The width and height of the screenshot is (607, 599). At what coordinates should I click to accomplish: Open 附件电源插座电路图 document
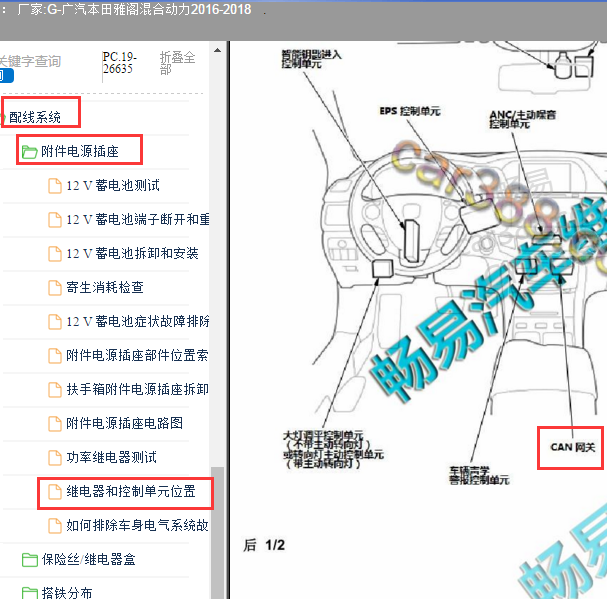124,423
